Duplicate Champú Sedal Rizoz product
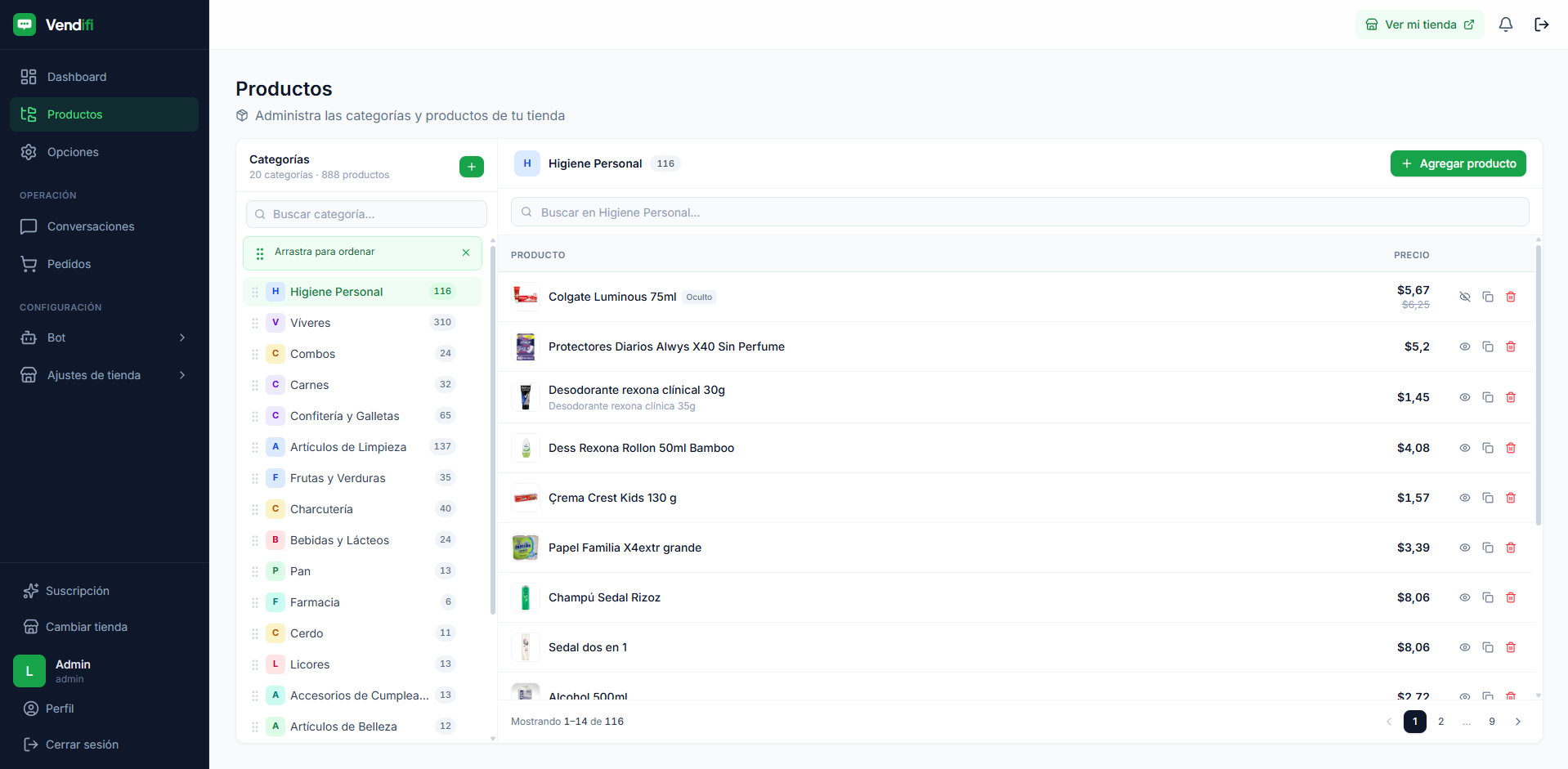1568x769 pixels. pos(1488,597)
